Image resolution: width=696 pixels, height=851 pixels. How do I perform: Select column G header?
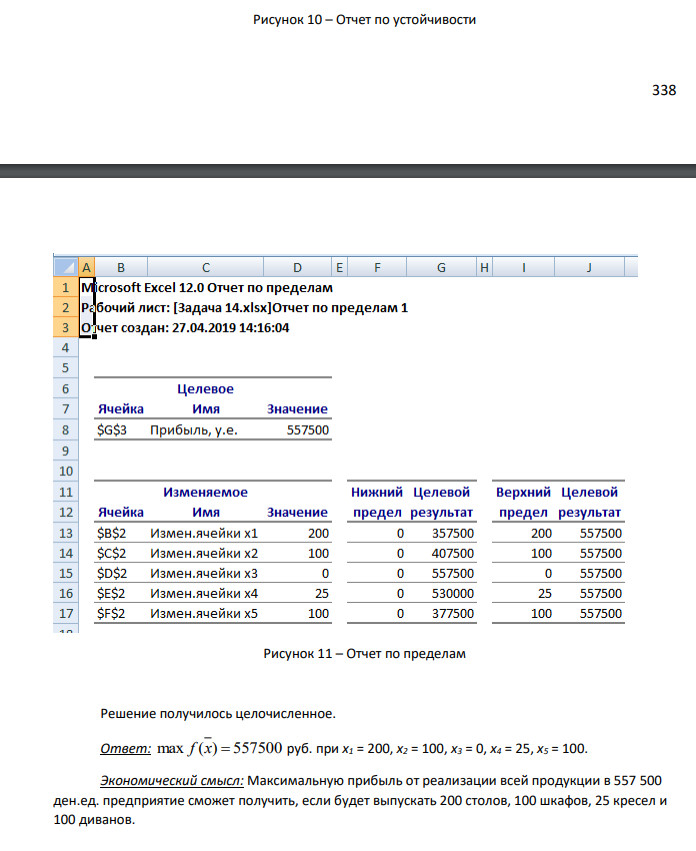[441, 267]
